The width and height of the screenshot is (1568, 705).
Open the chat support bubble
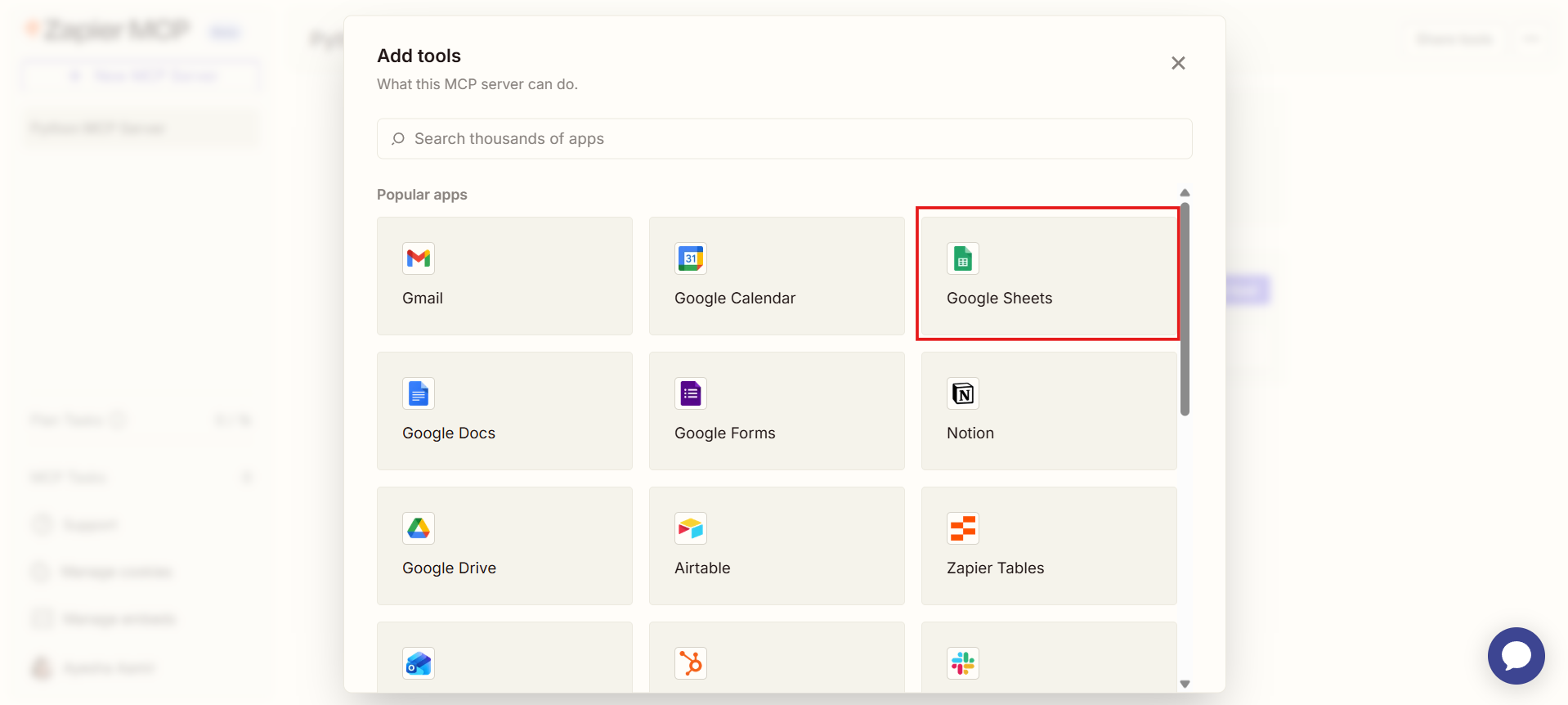point(1516,655)
